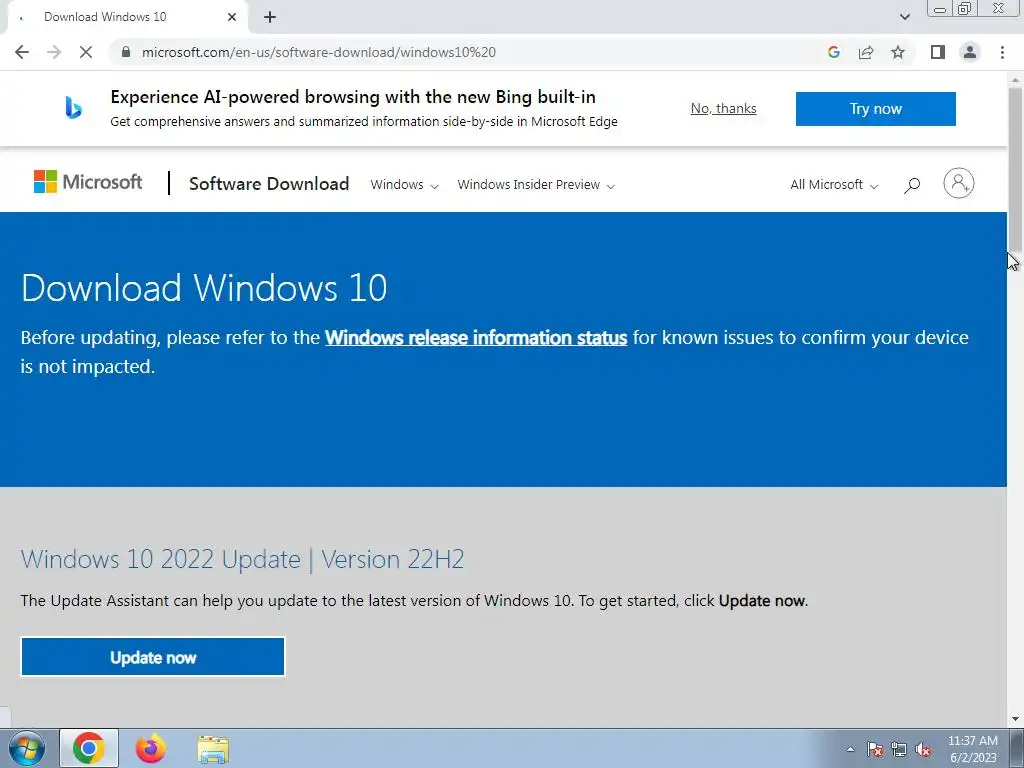Show hidden tray icons
This screenshot has width=1024, height=768.
(x=850, y=750)
